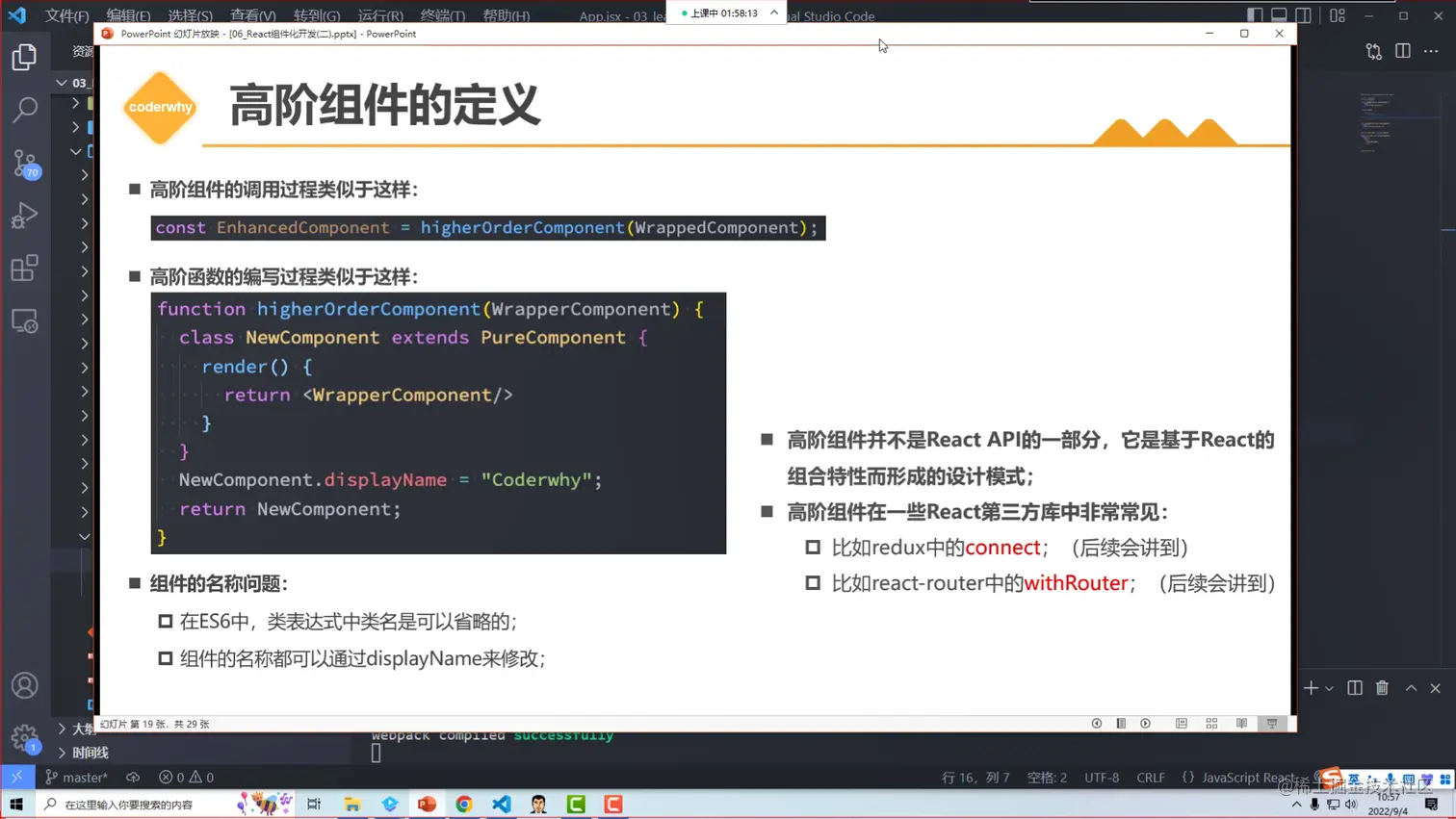Open the 编辑(E) menu in VS Code

tap(128, 15)
